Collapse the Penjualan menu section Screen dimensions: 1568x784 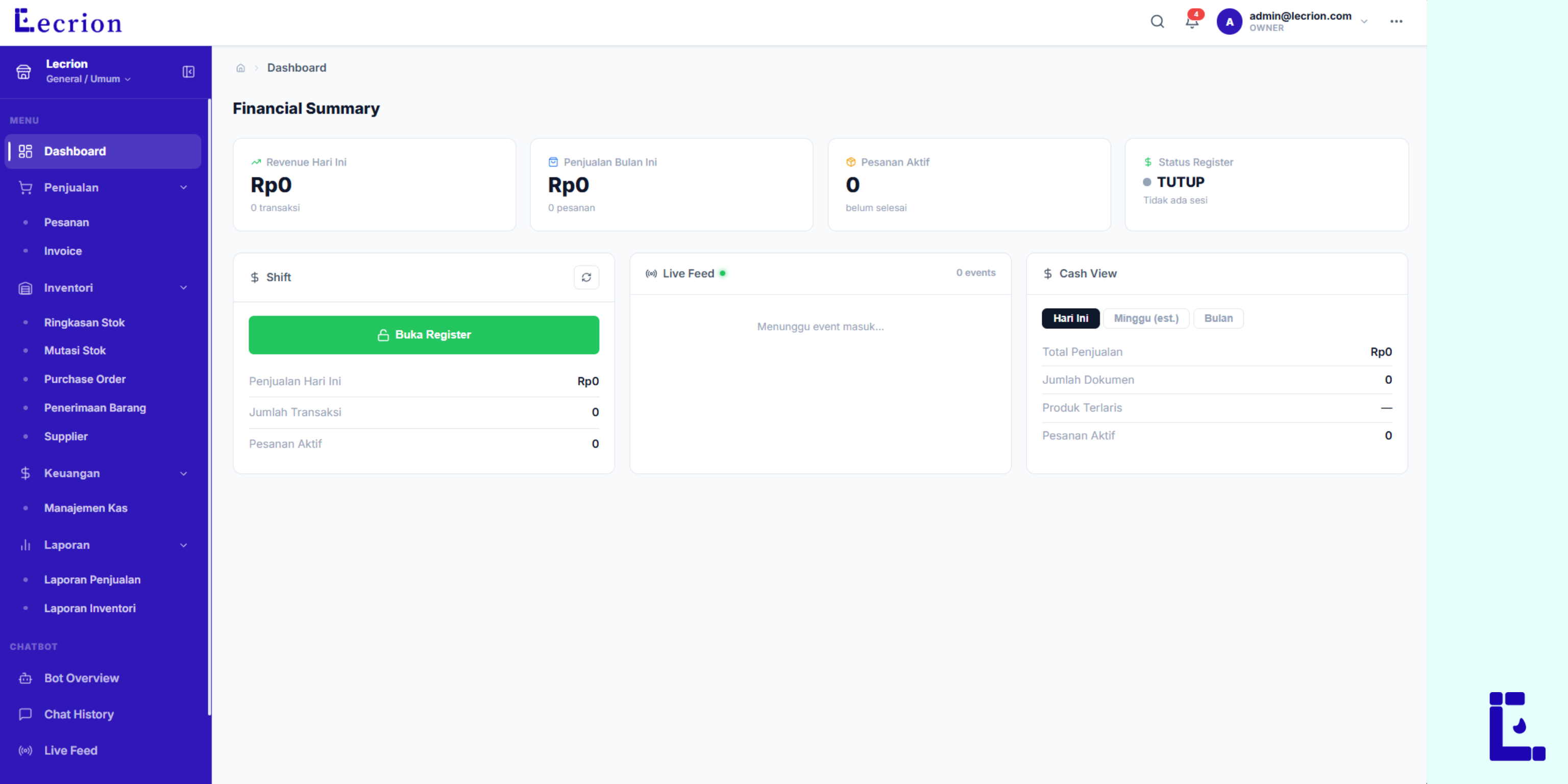coord(183,187)
